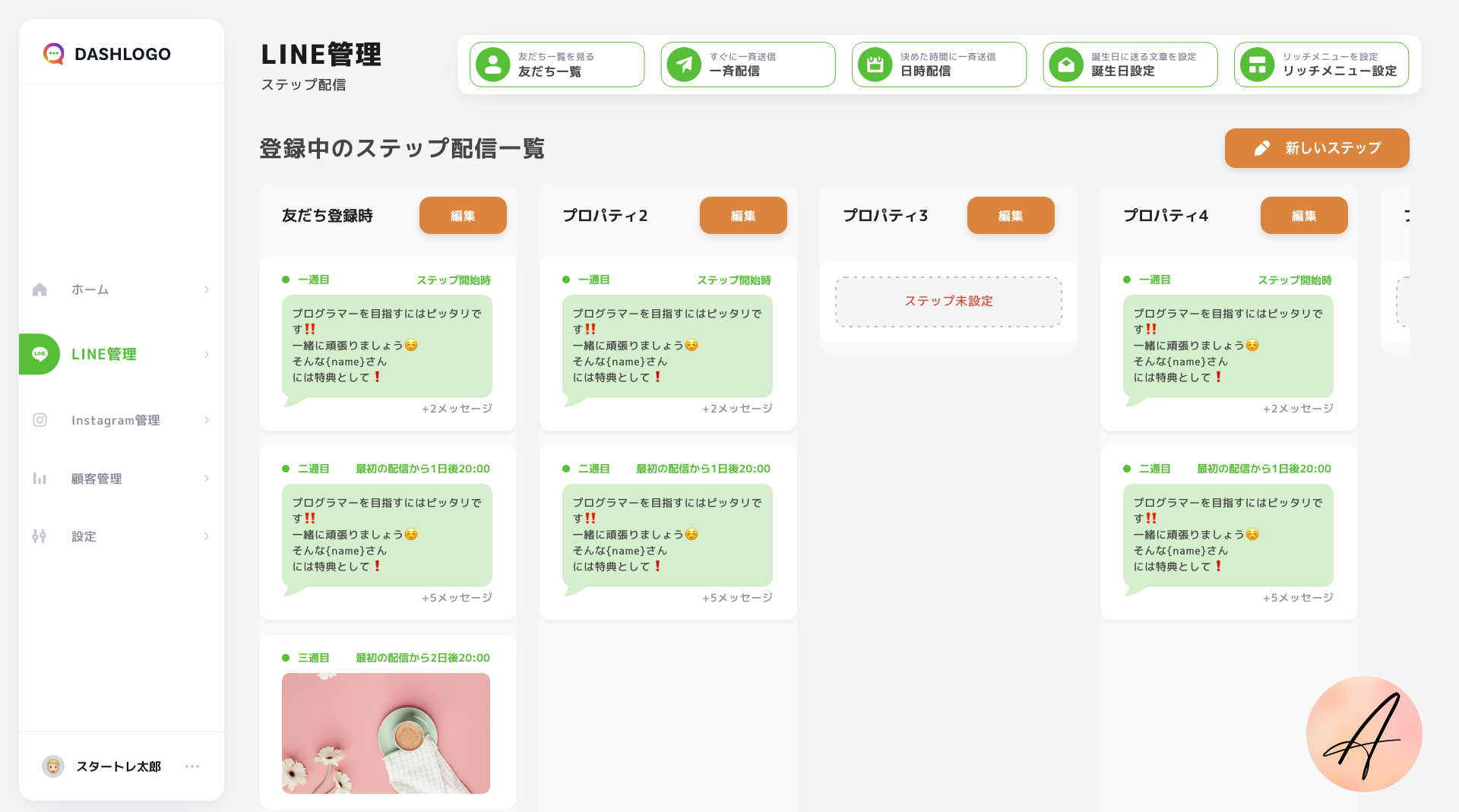The image size is (1459, 812).
Task: Click 最初の配信から2日後20:00 timing text
Action: (x=423, y=658)
